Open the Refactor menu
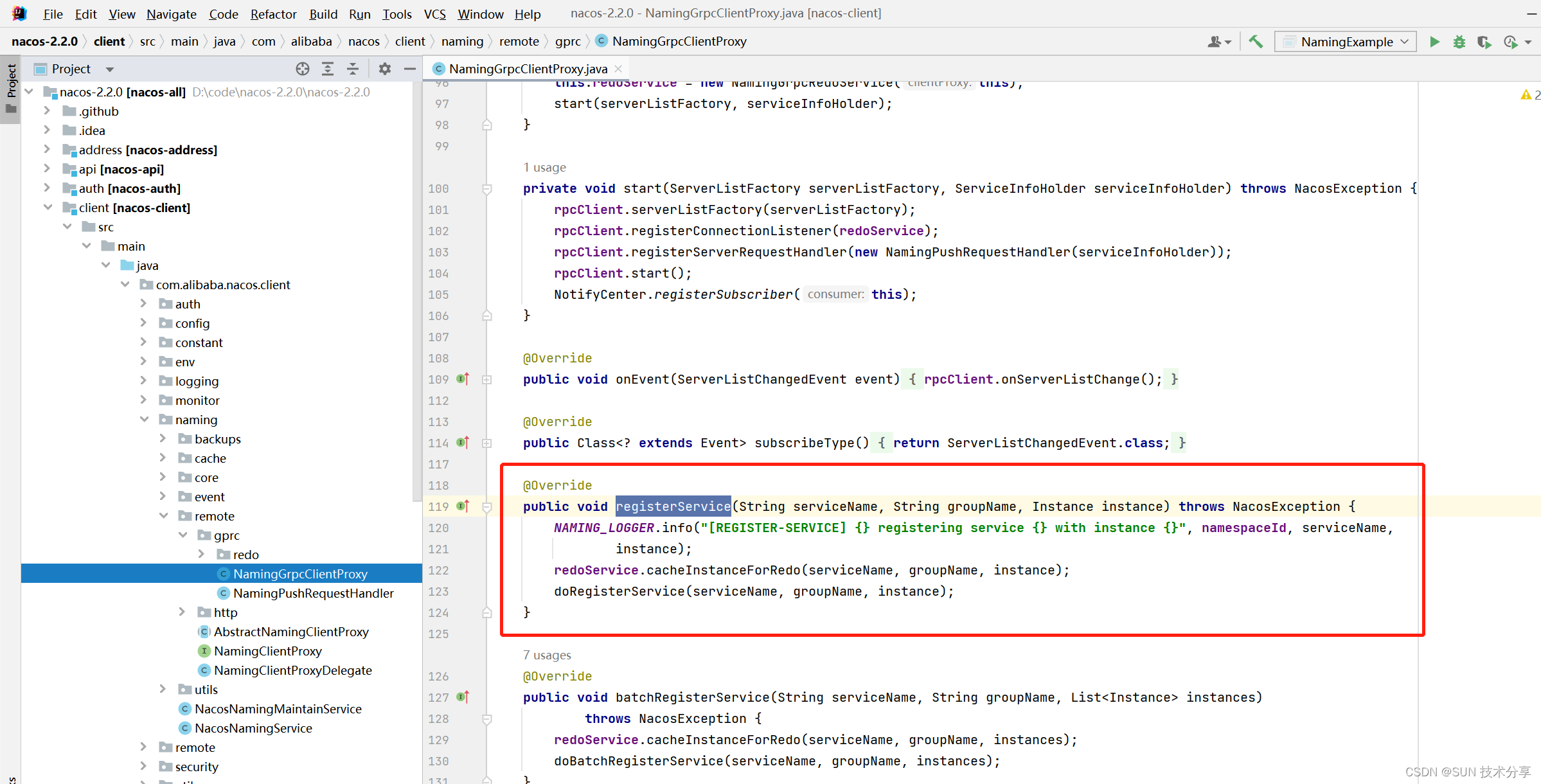This screenshot has width=1541, height=784. 273,14
